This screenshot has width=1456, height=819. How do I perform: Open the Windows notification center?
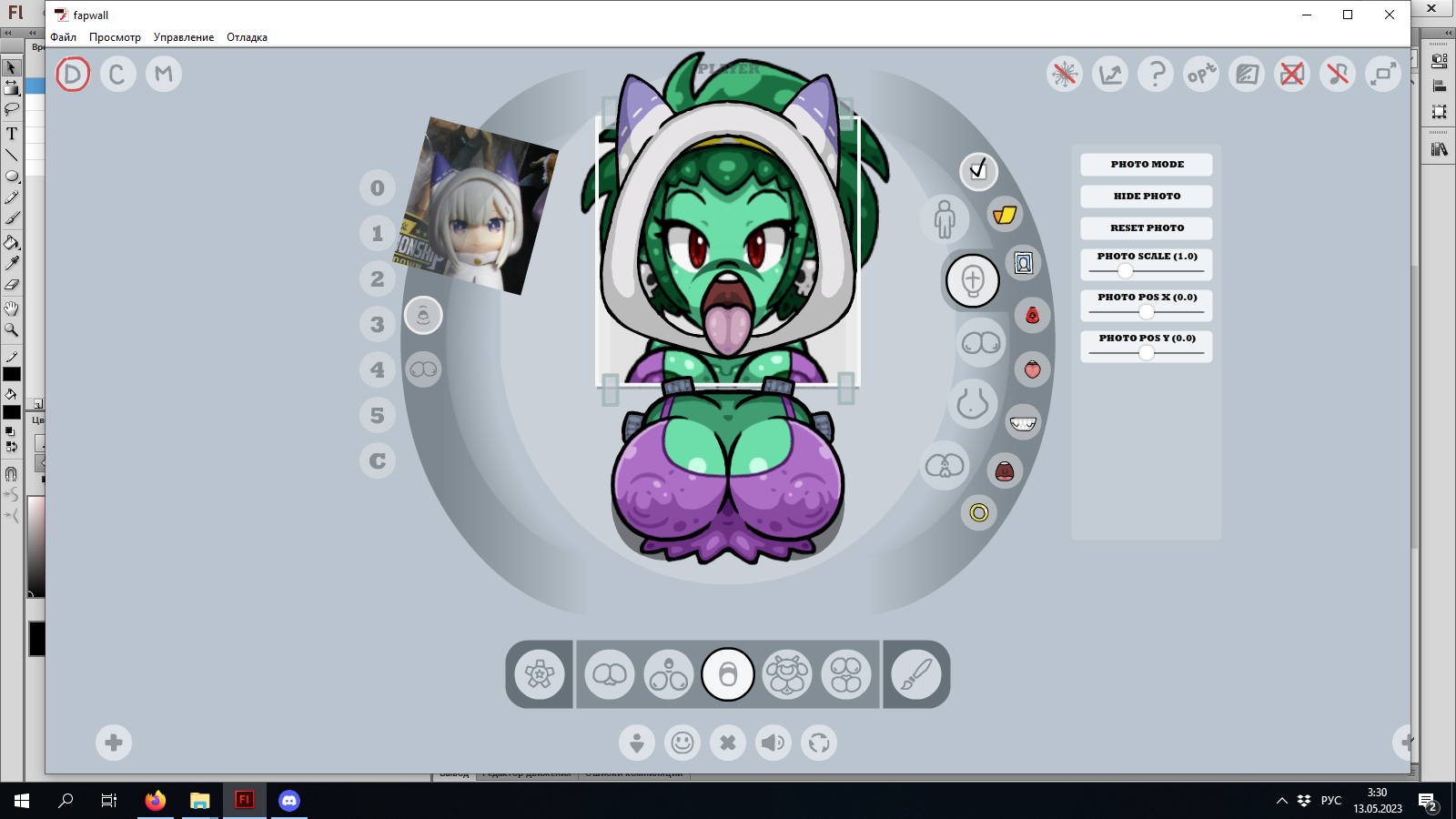(1428, 801)
